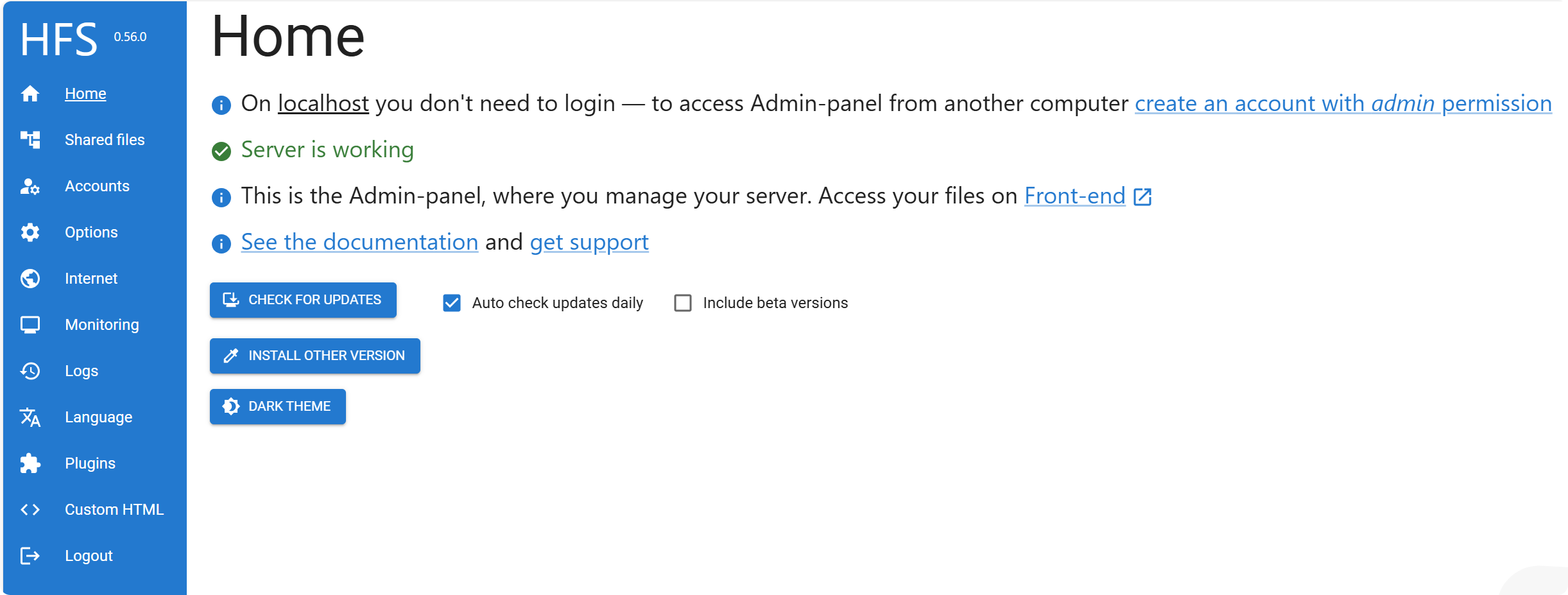This screenshot has width=1568, height=595.
Task: Open create an account with admin permission link
Action: click(1343, 103)
